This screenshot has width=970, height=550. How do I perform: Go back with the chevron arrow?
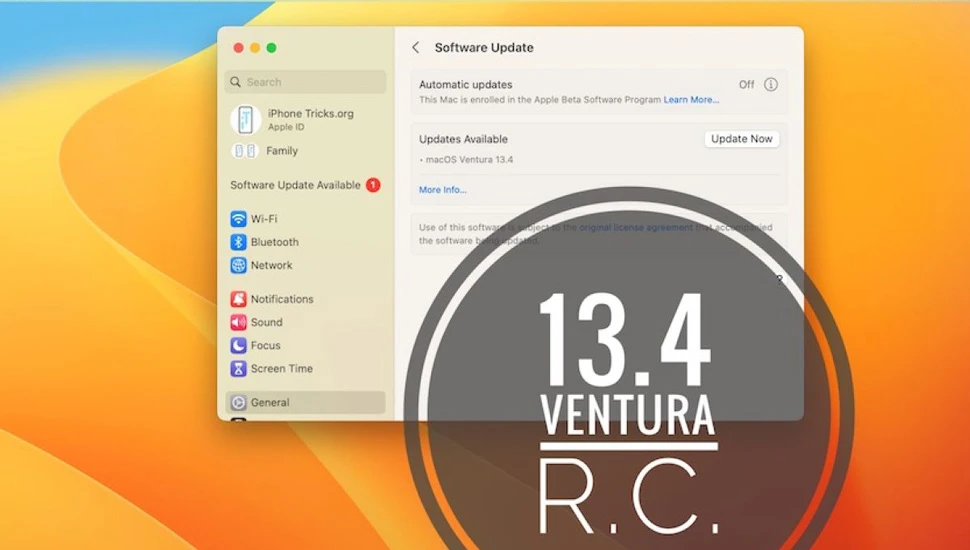click(416, 48)
